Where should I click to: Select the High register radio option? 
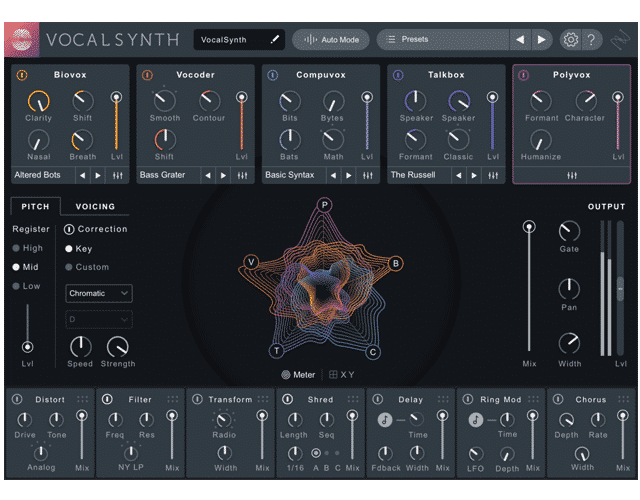[x=16, y=248]
